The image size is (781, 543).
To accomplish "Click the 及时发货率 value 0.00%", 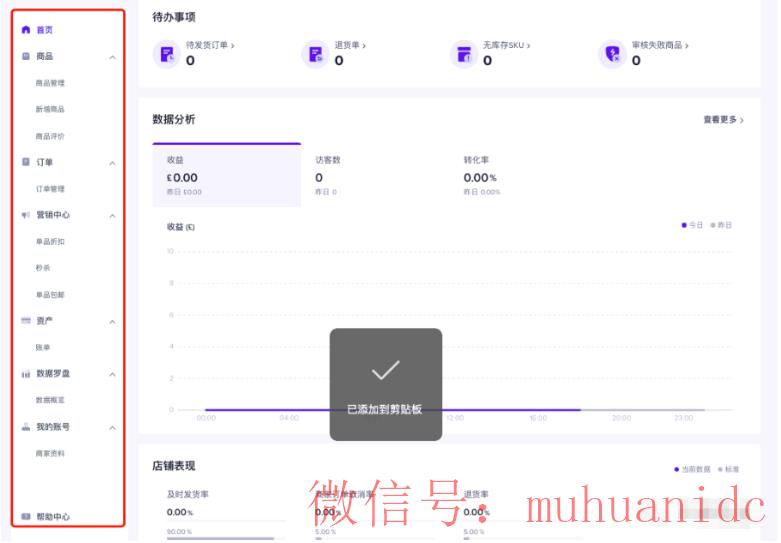I will point(180,512).
